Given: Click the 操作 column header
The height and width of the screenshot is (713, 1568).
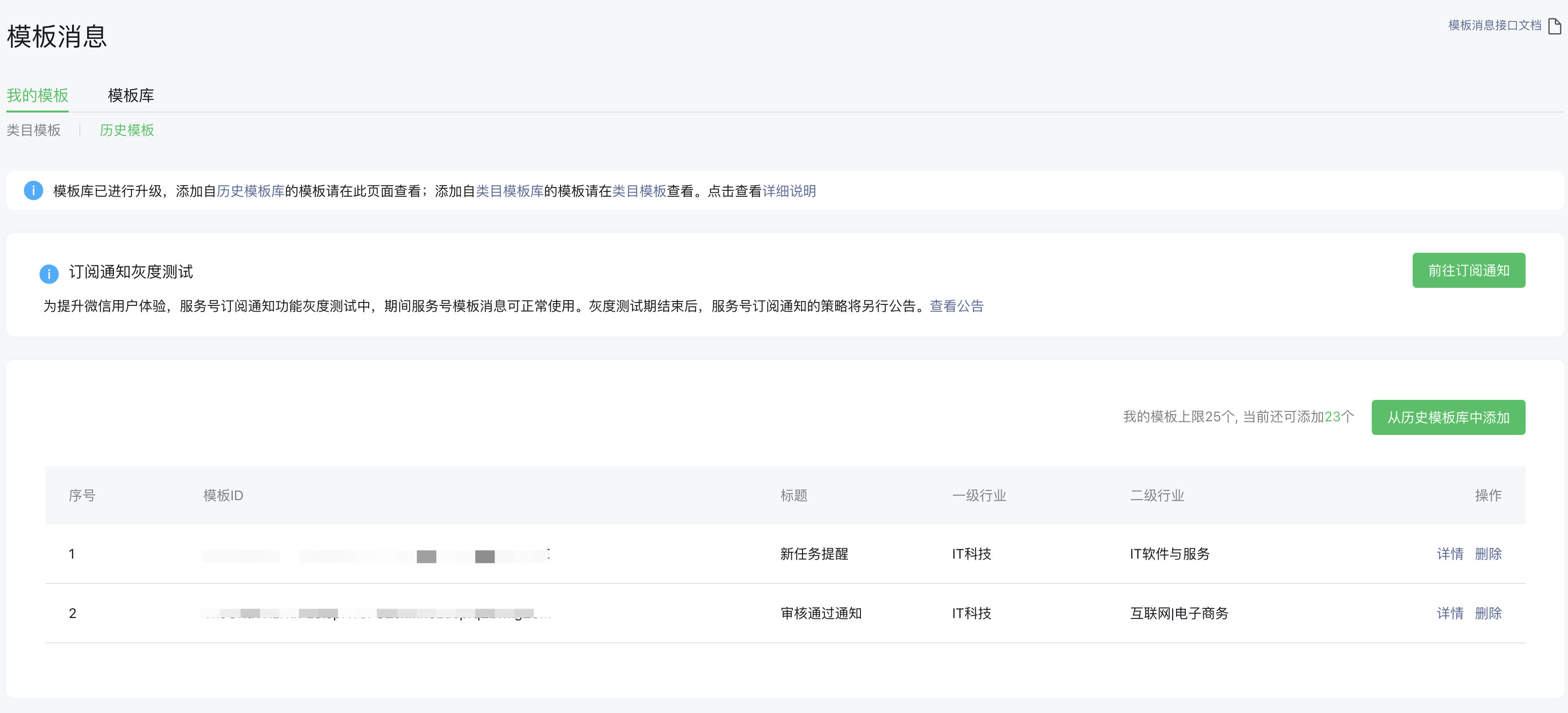Looking at the screenshot, I should point(1488,496).
